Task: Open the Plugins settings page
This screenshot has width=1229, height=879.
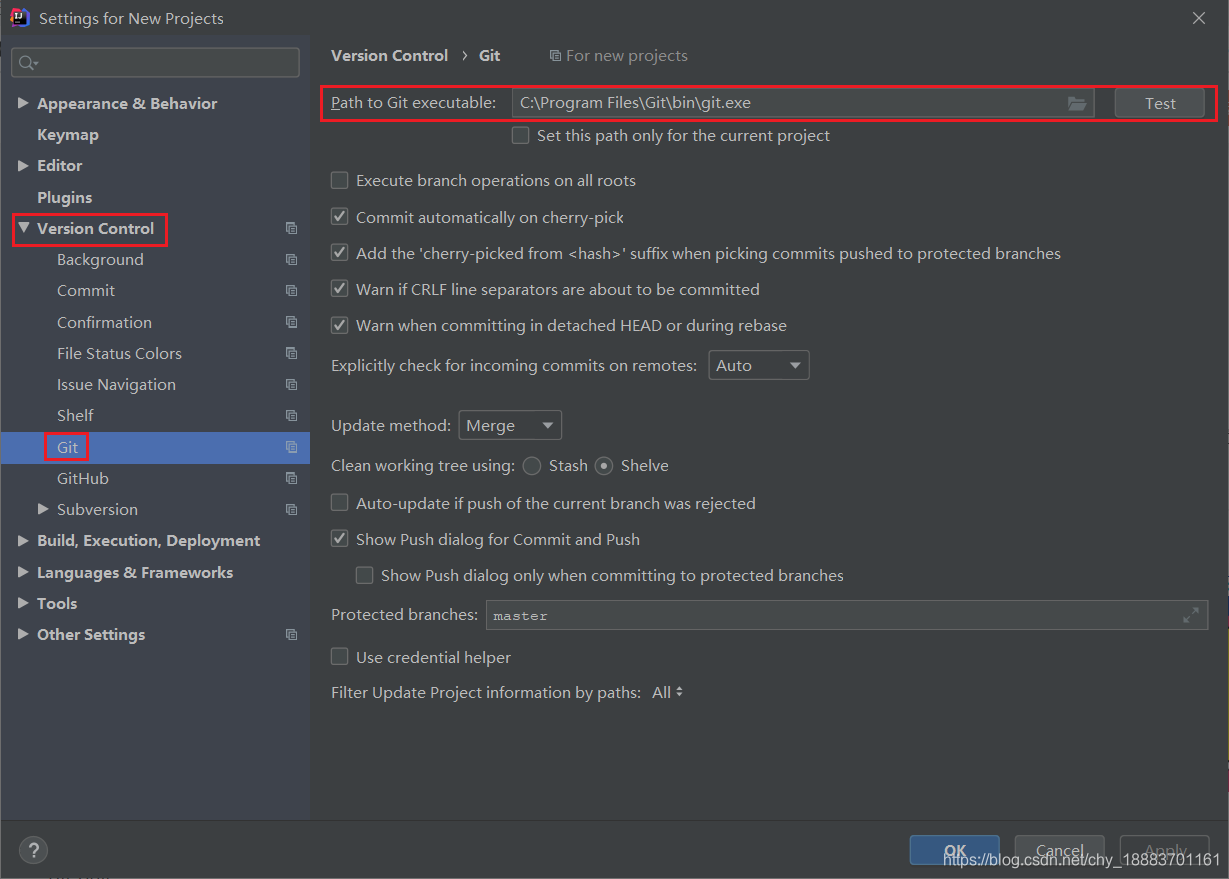Action: (x=64, y=197)
